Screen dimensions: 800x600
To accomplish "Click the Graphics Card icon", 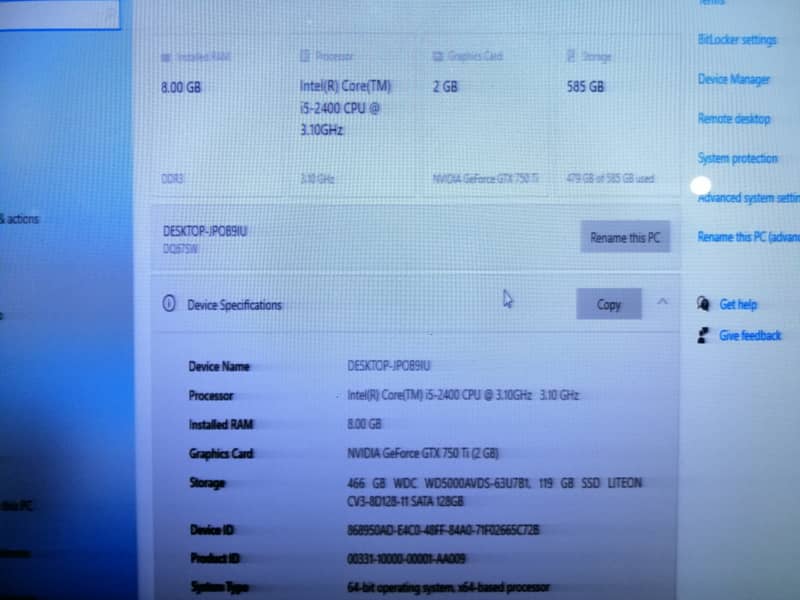I will [x=438, y=56].
